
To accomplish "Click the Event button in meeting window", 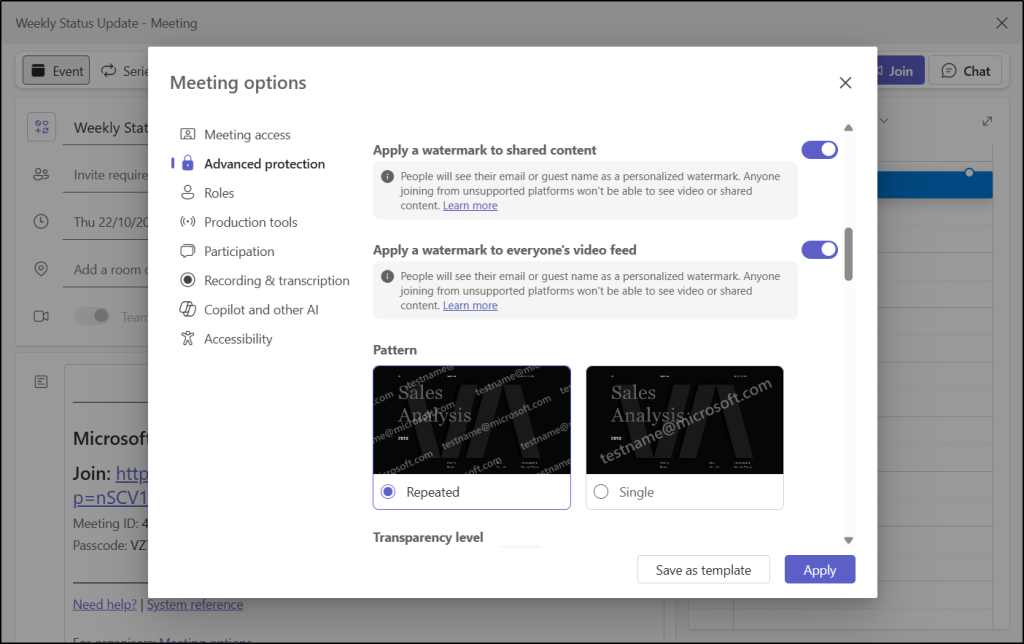I will (x=57, y=71).
